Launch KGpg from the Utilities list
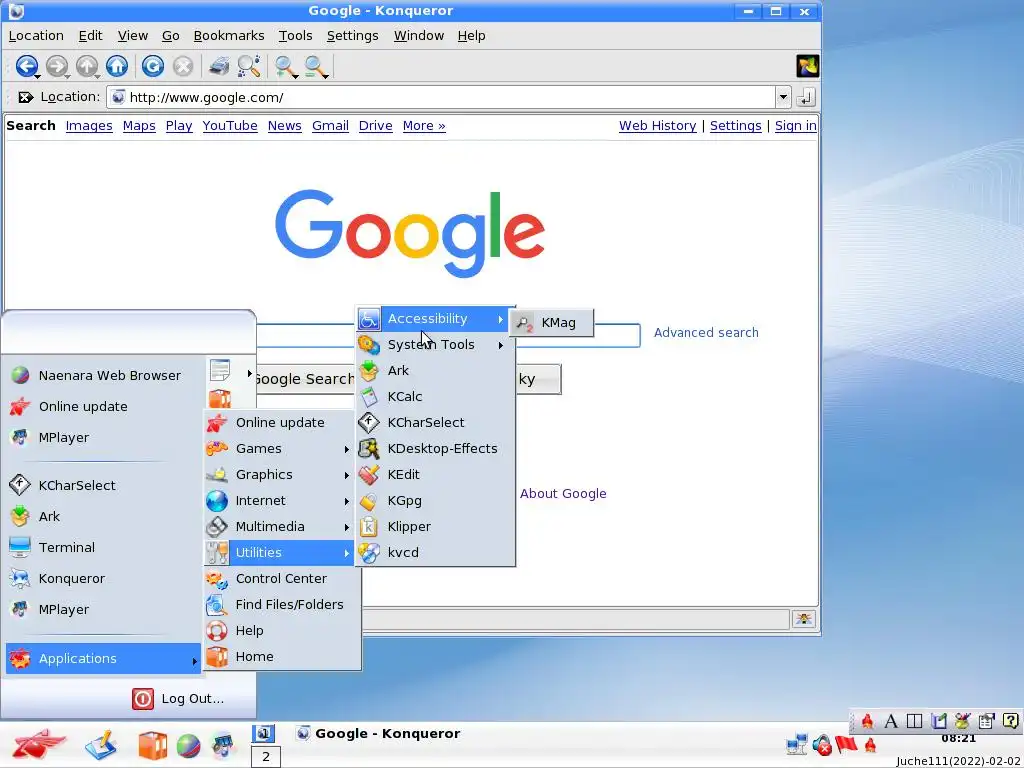 [436, 501]
